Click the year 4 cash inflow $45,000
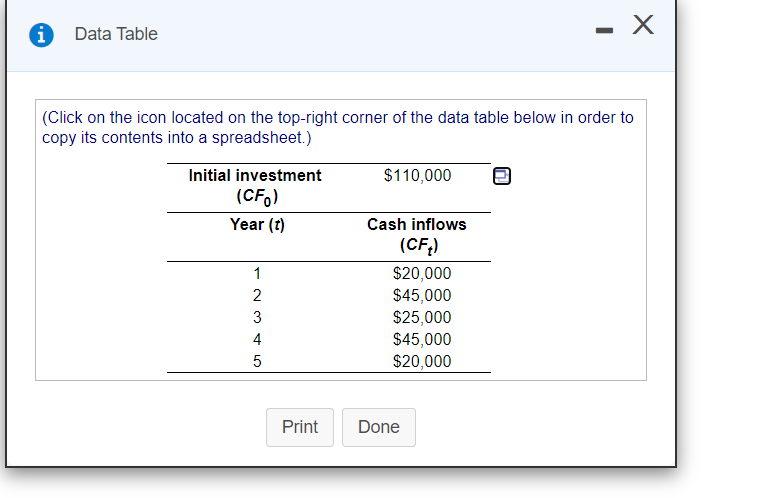Viewport: 774px width, 498px height. pos(423,340)
